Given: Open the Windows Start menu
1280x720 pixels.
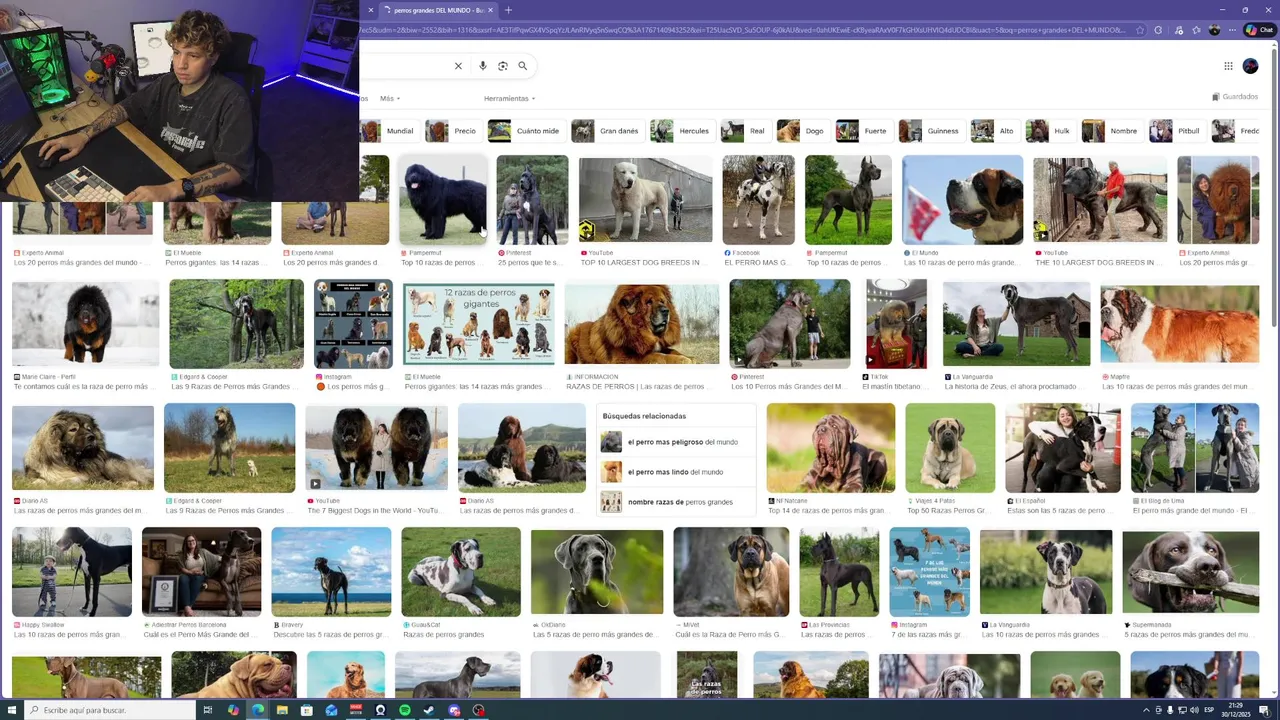Looking at the screenshot, I should tap(10, 710).
